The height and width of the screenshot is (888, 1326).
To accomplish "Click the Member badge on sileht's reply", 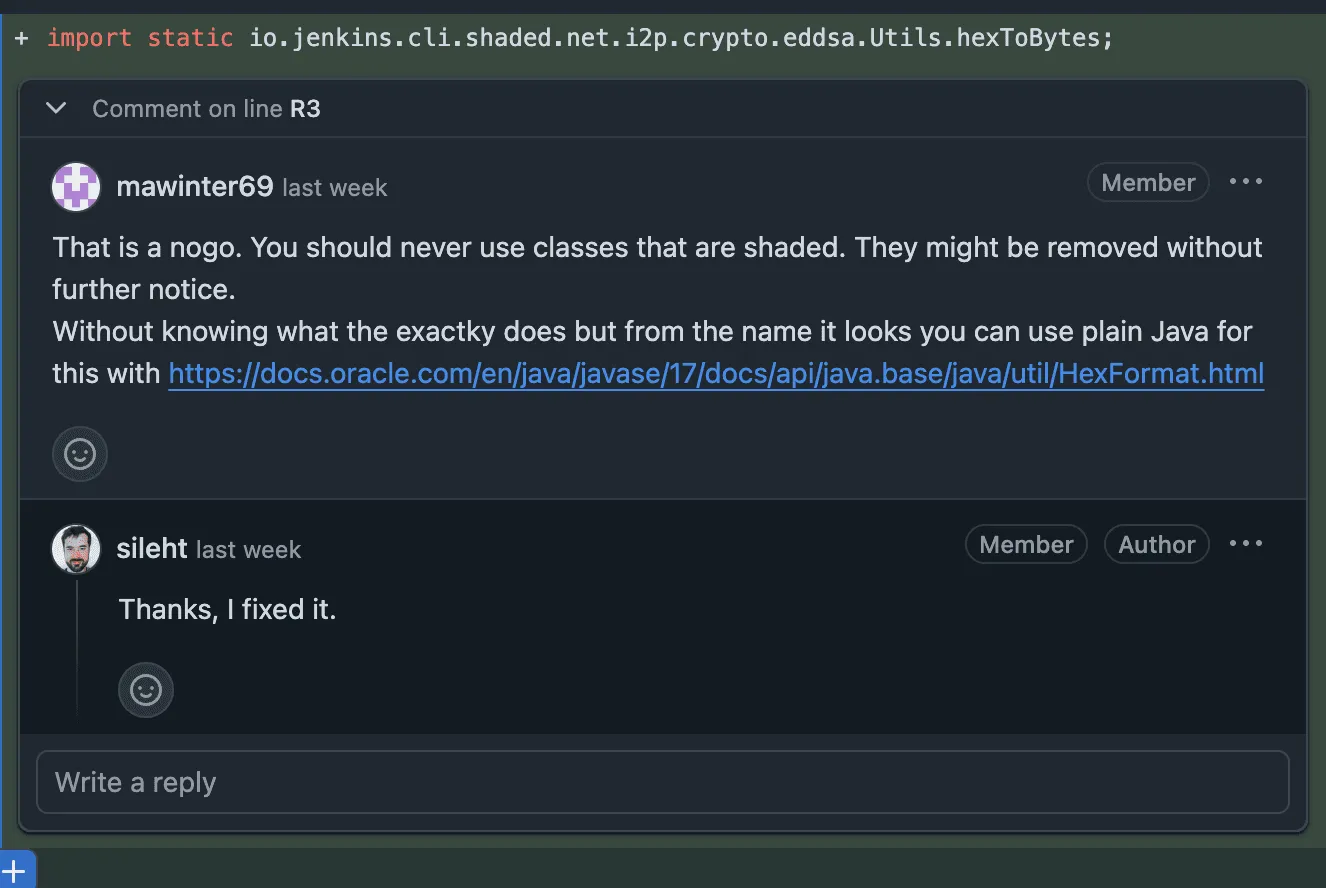I will (1026, 545).
